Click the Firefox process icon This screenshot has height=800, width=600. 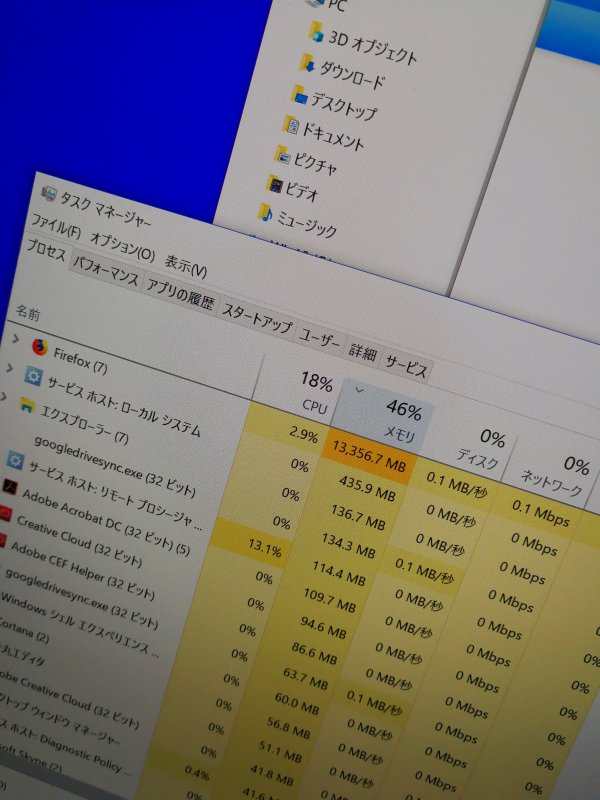tap(40, 347)
